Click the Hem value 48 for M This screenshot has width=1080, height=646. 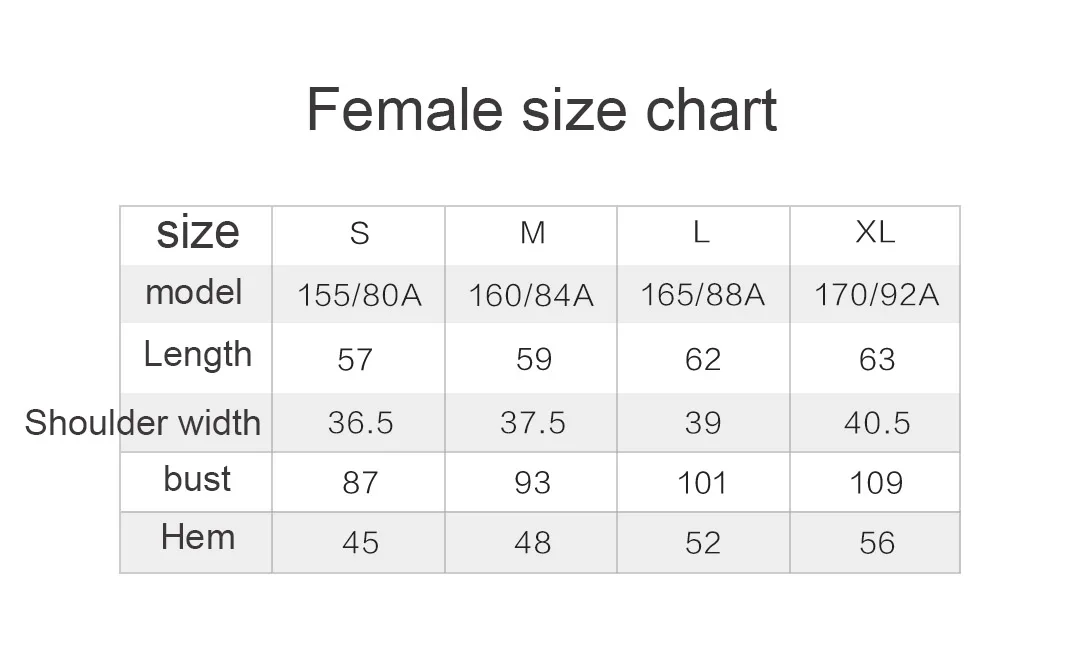coord(532,543)
